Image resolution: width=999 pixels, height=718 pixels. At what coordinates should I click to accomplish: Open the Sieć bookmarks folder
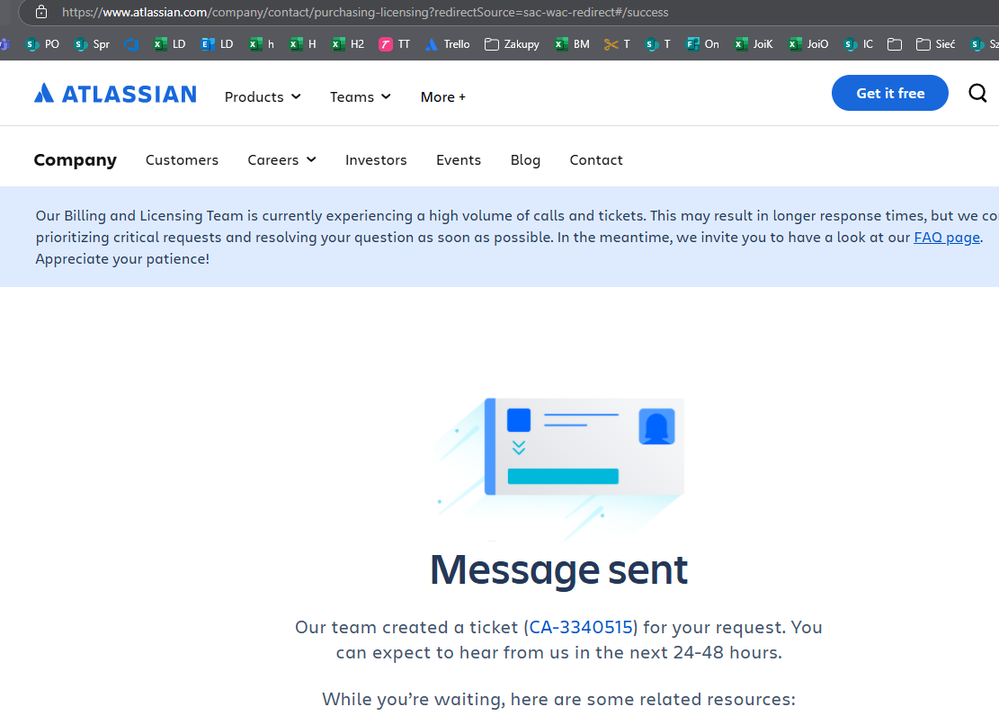(935, 44)
